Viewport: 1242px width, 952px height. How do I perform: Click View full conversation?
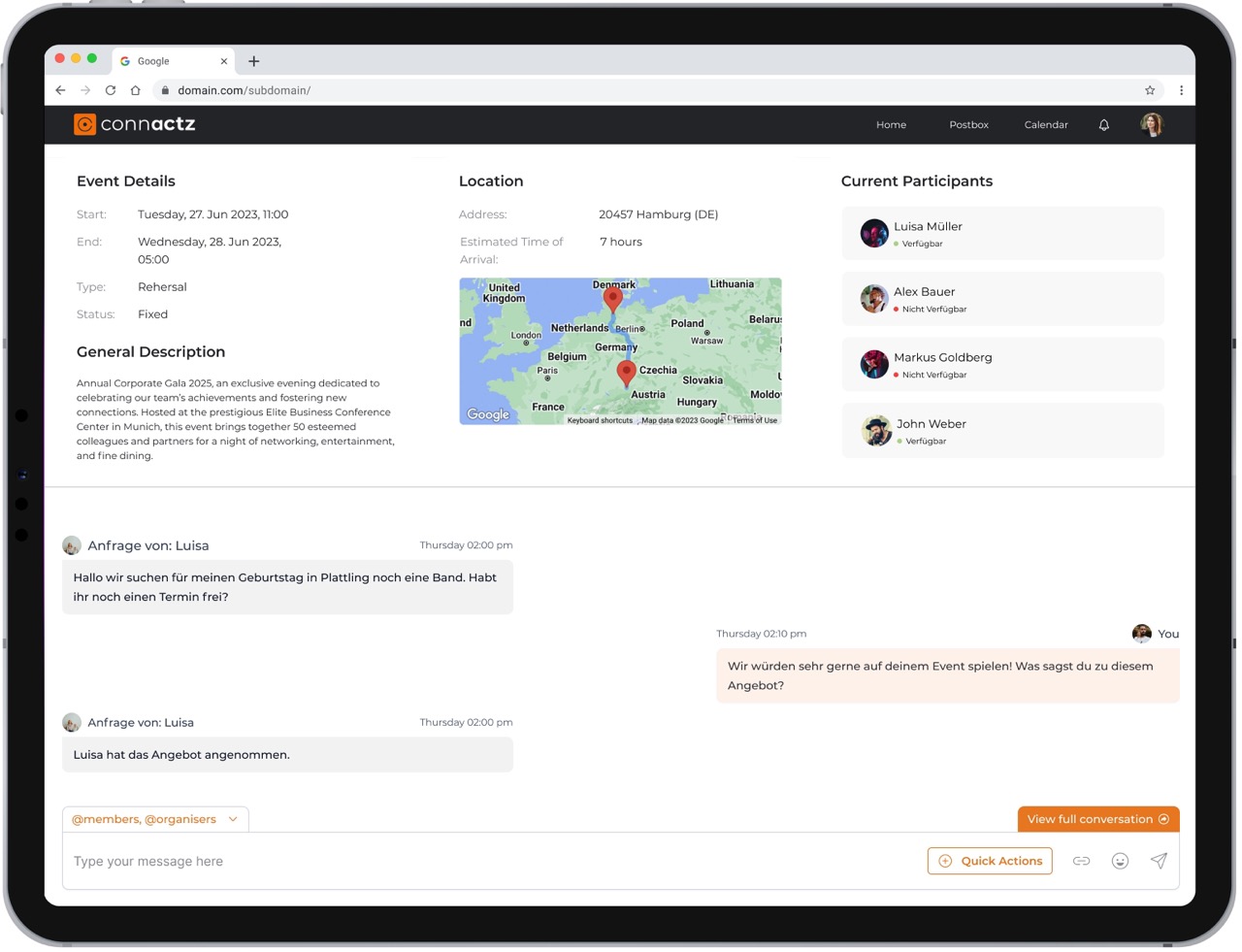(x=1097, y=819)
